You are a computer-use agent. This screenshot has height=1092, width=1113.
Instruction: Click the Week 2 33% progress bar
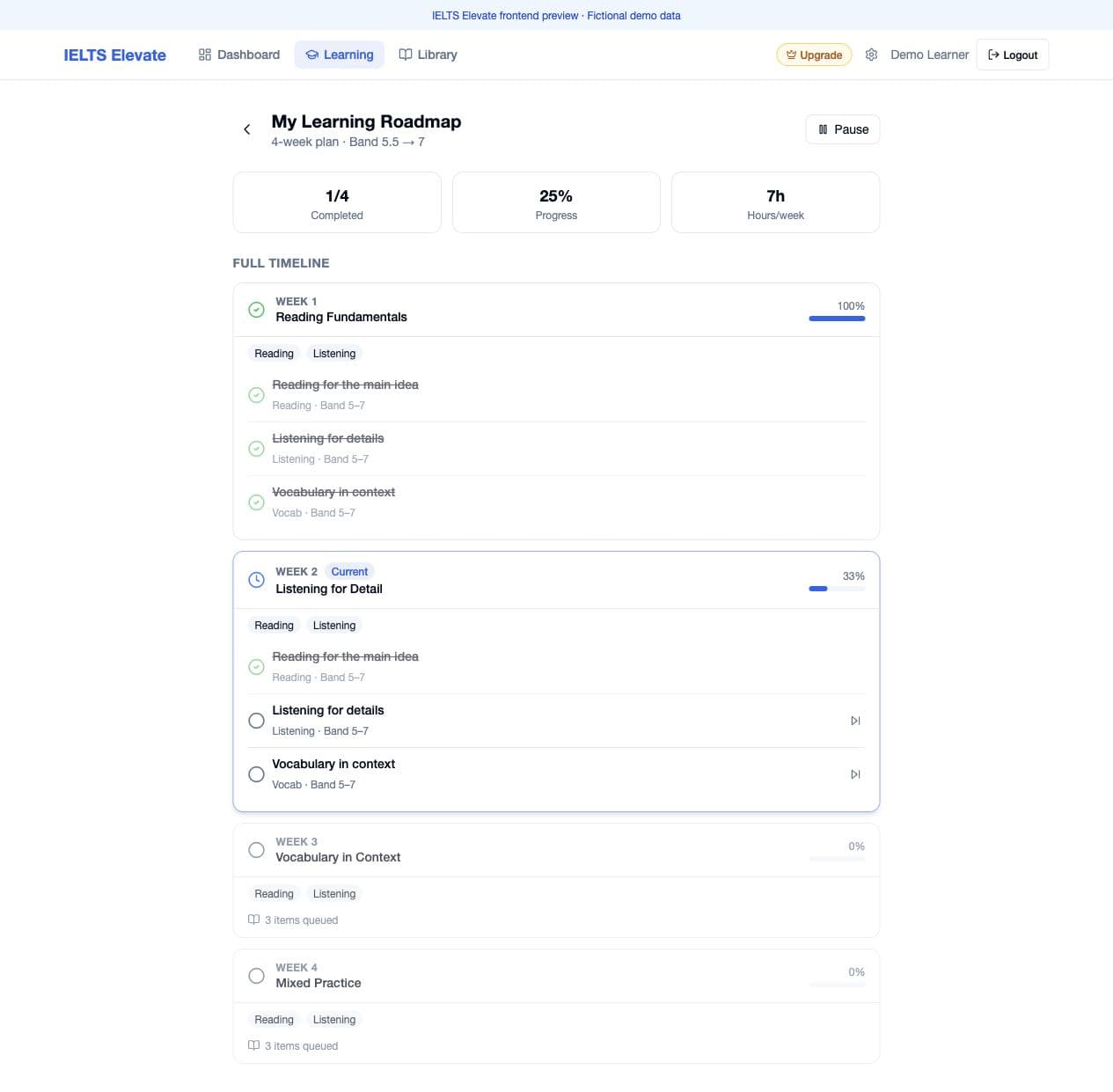pyautogui.click(x=837, y=589)
